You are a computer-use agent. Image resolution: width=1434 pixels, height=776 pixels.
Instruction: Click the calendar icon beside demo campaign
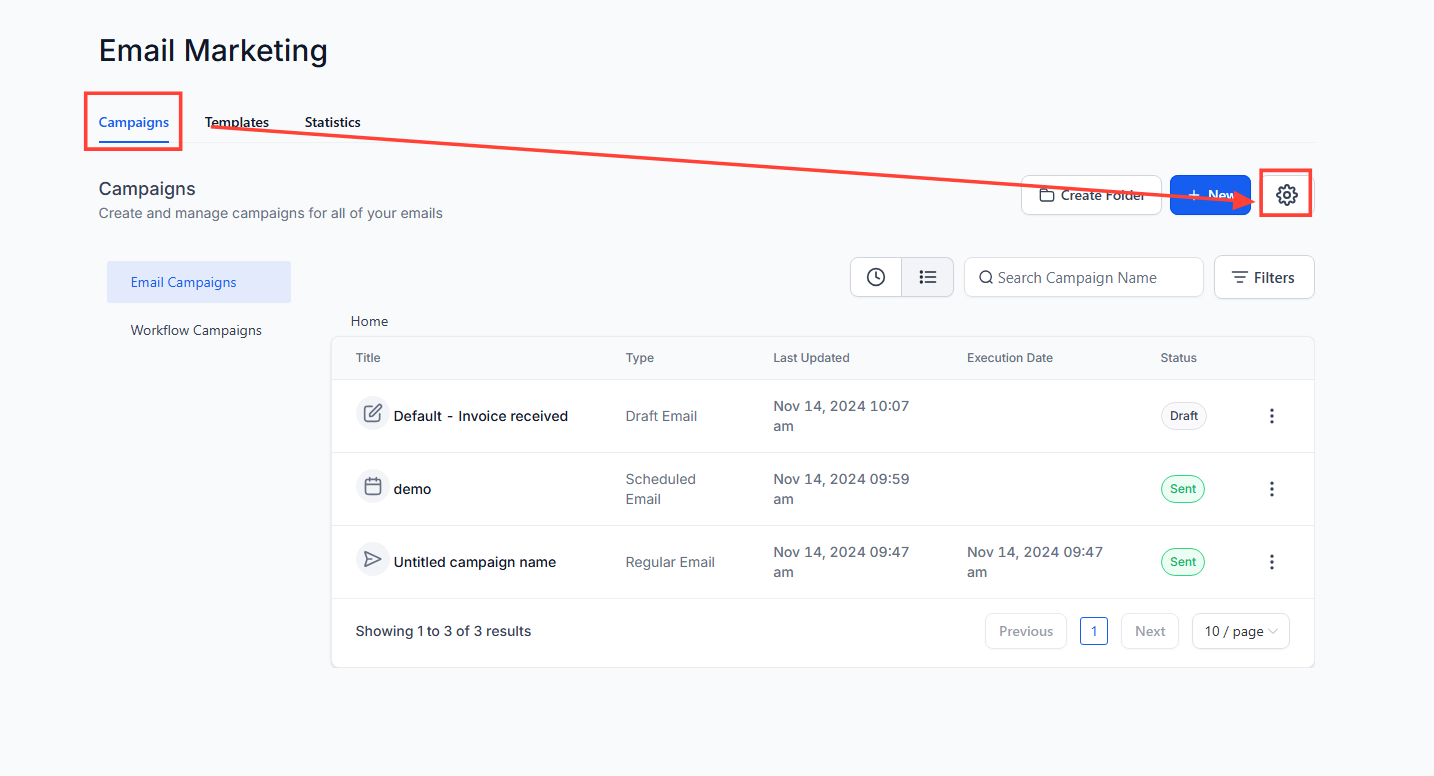[x=372, y=487]
